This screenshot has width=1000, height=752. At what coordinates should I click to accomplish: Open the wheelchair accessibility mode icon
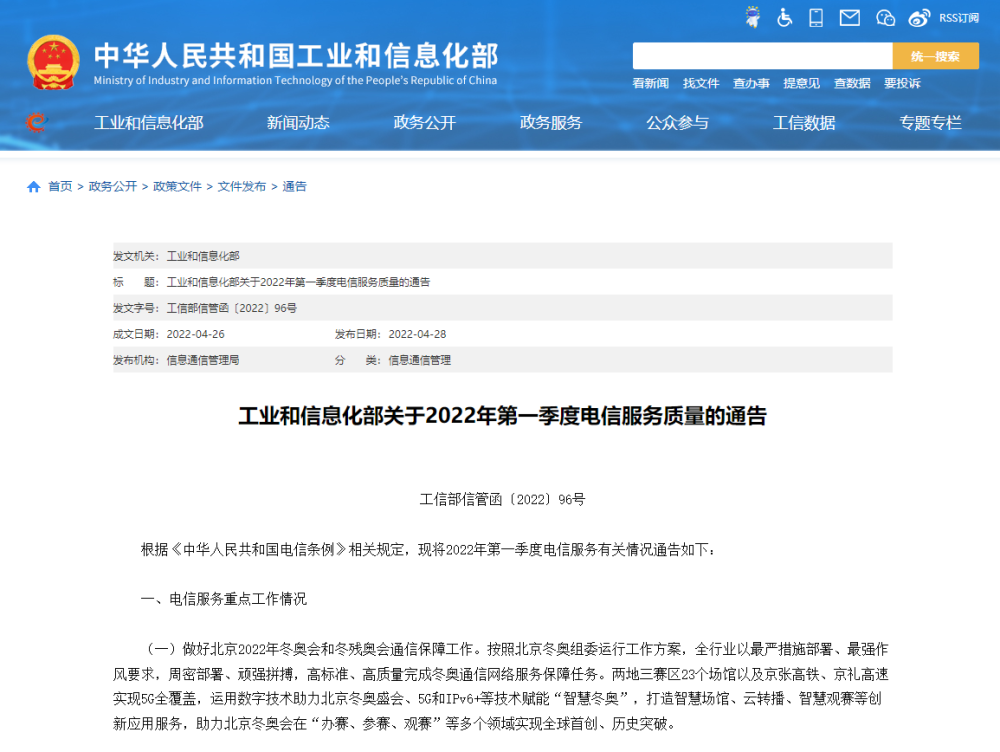click(785, 17)
